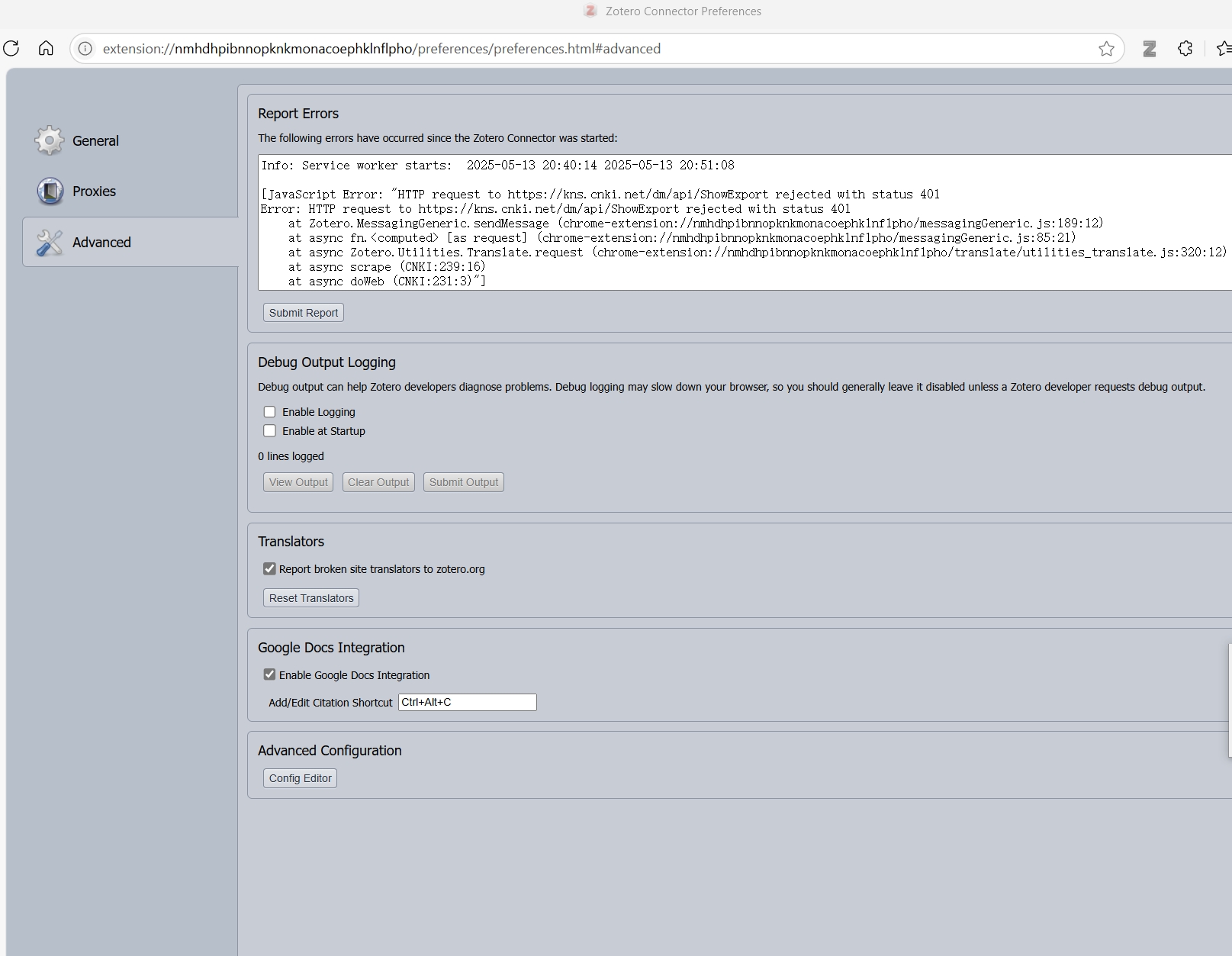Click the 'Translators' section heading
This screenshot has width=1232, height=956.
point(291,542)
